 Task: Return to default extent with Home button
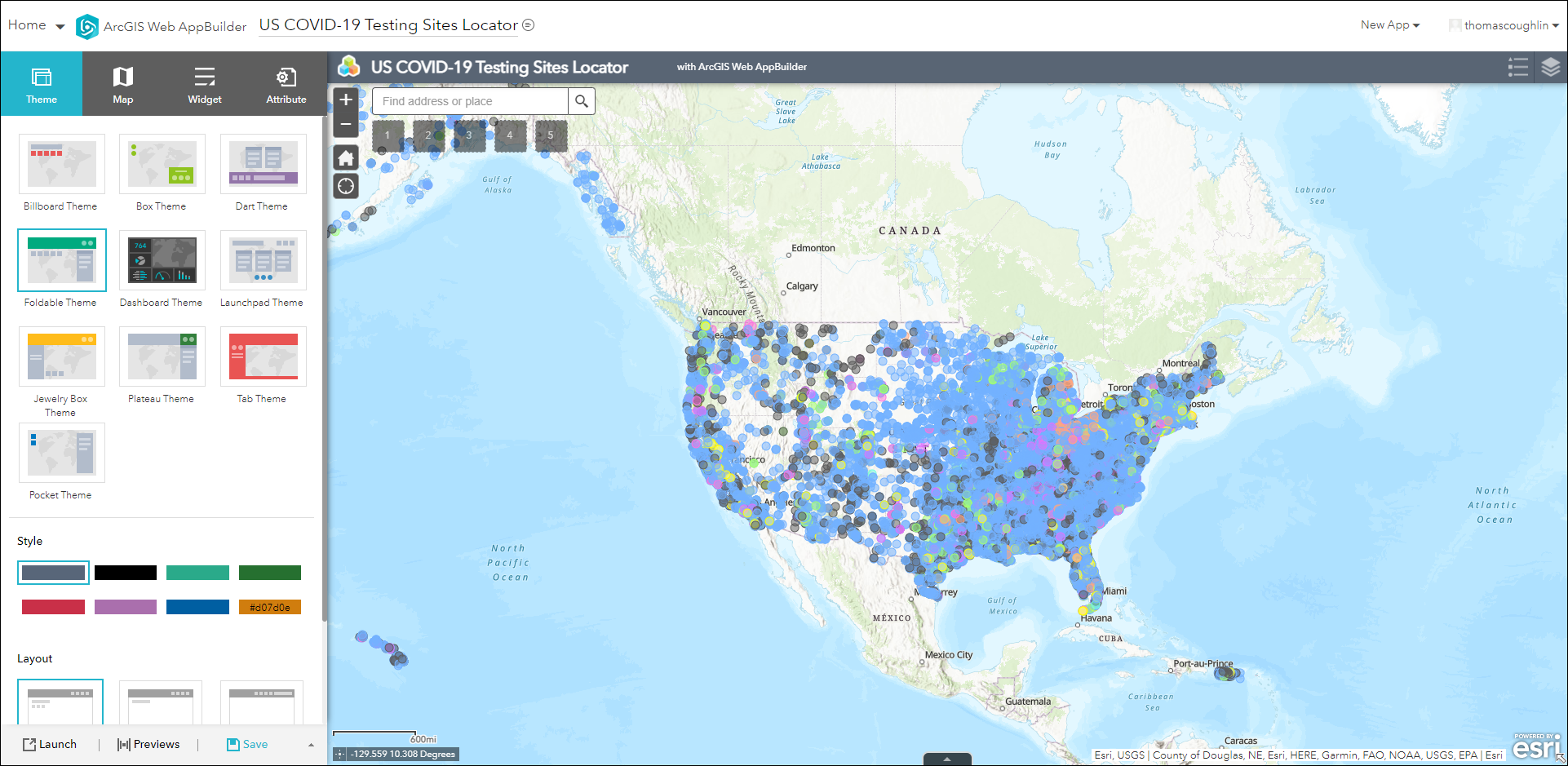tap(346, 157)
